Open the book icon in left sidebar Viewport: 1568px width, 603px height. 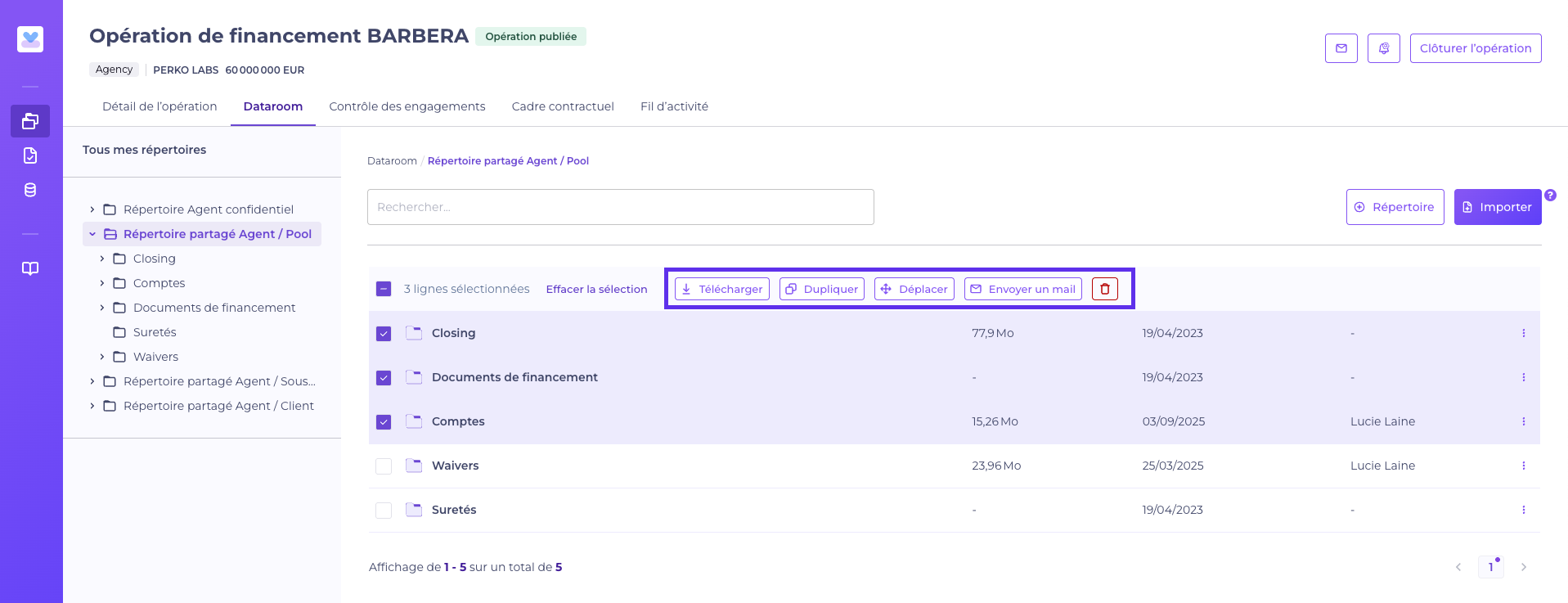(x=30, y=268)
